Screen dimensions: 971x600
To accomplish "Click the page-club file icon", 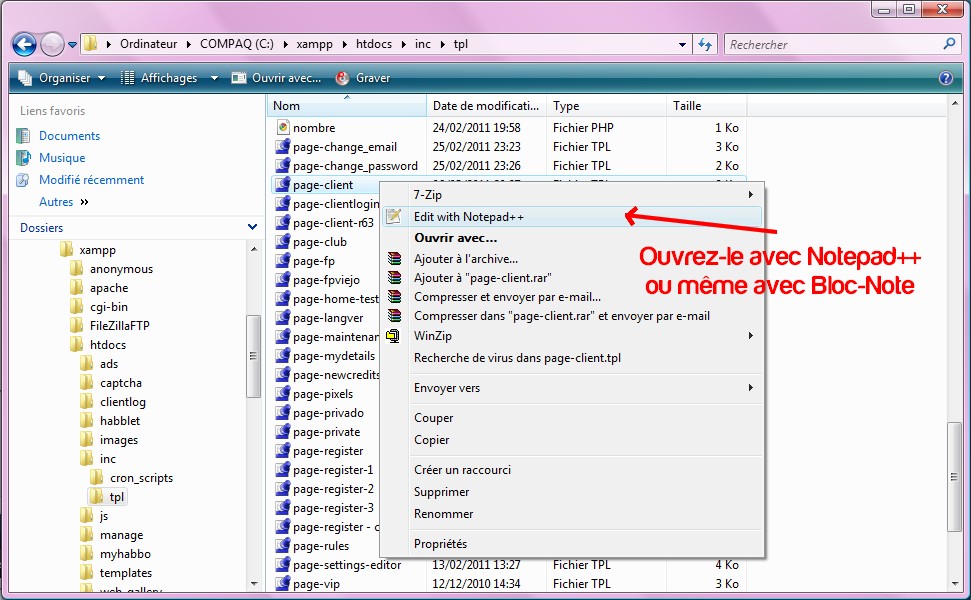I will pos(283,241).
